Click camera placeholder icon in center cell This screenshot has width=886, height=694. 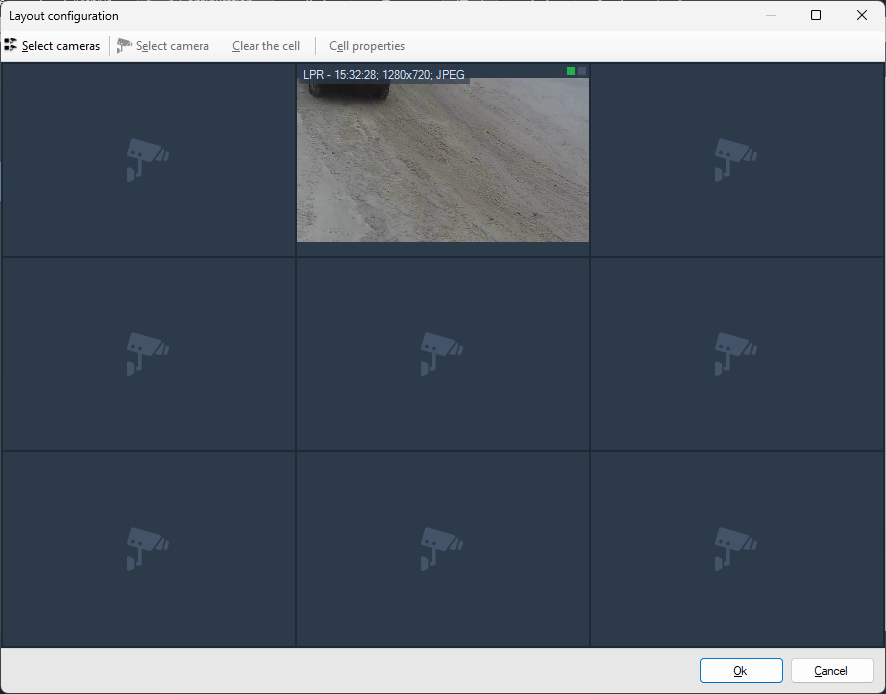pos(441,354)
